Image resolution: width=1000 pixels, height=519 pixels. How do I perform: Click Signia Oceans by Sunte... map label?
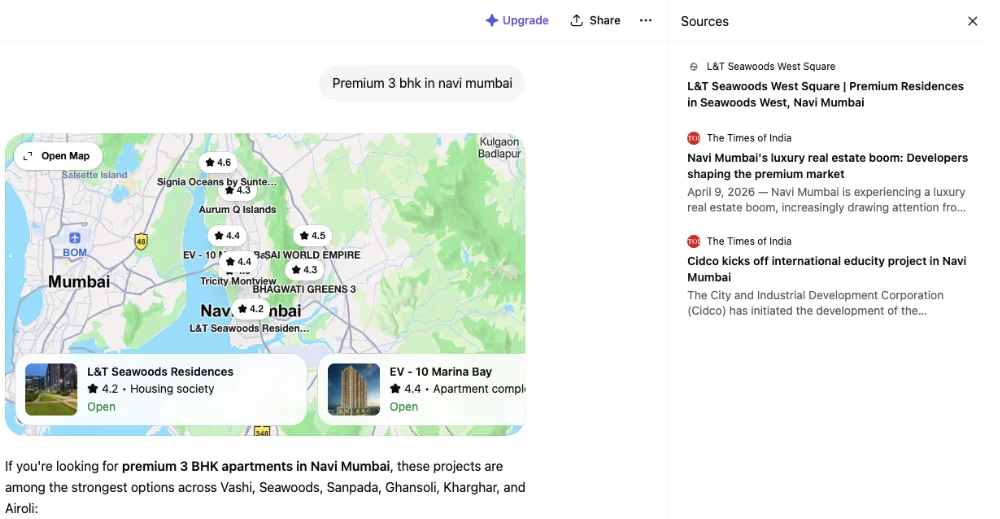(x=217, y=182)
